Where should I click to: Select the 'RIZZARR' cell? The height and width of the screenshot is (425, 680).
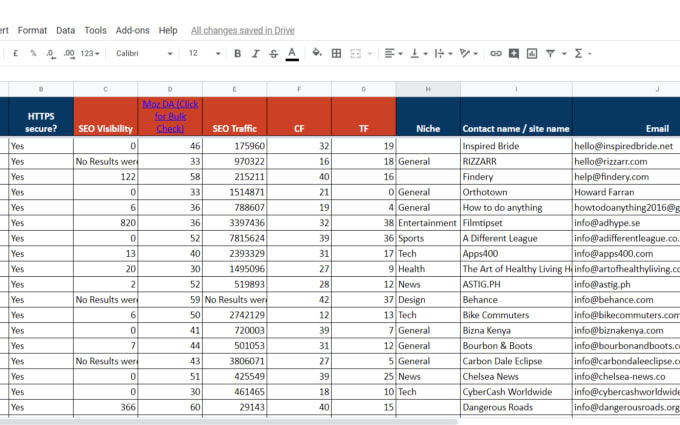516,161
